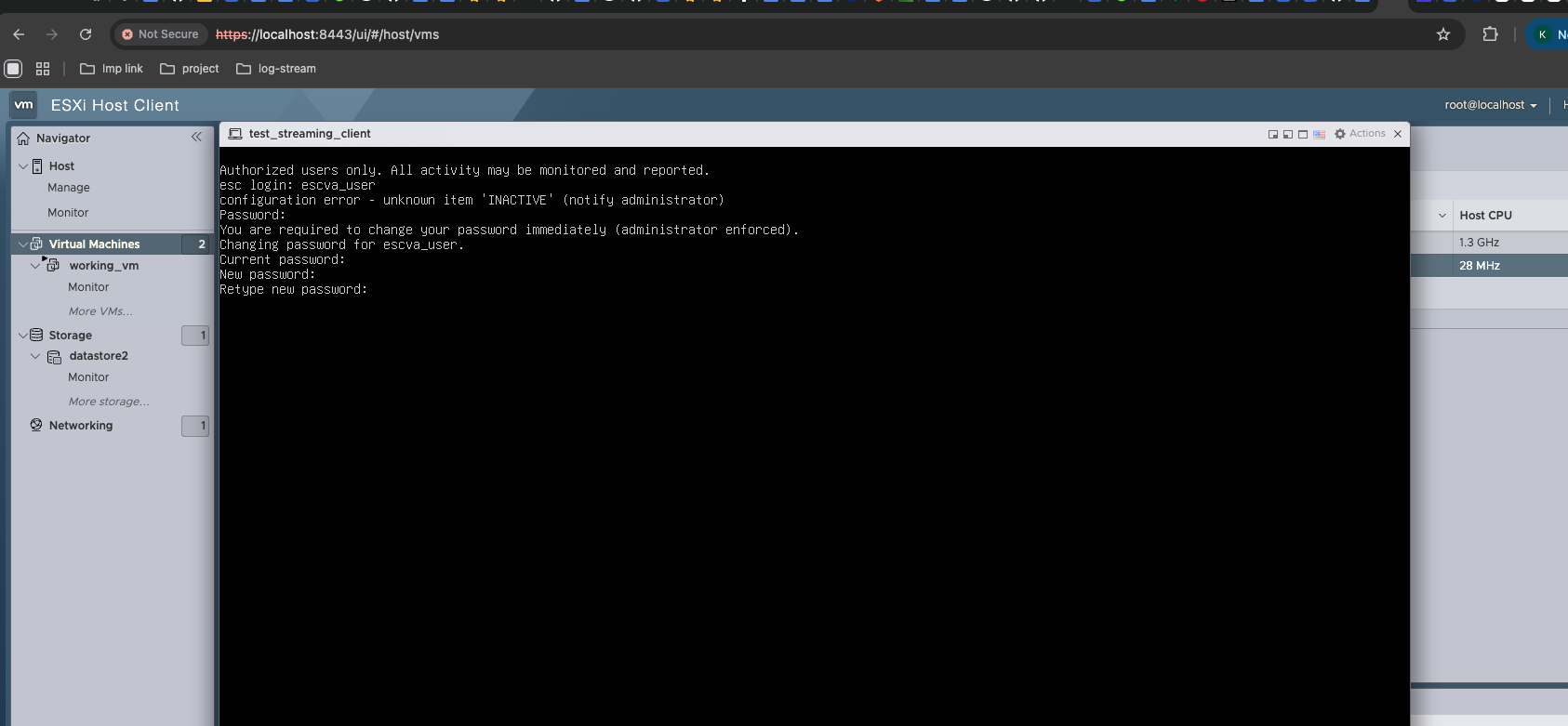Collapse the Host tree node
The width and height of the screenshot is (1568, 726).
(23, 165)
